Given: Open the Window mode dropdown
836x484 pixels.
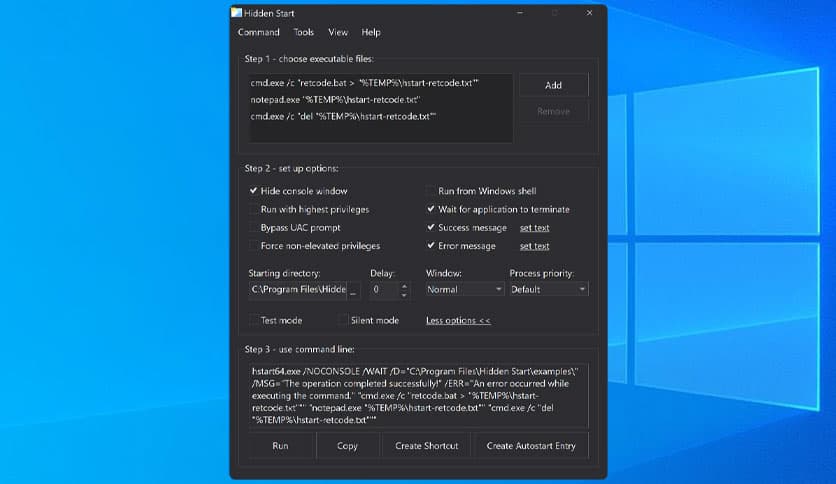Looking at the screenshot, I should coord(464,289).
